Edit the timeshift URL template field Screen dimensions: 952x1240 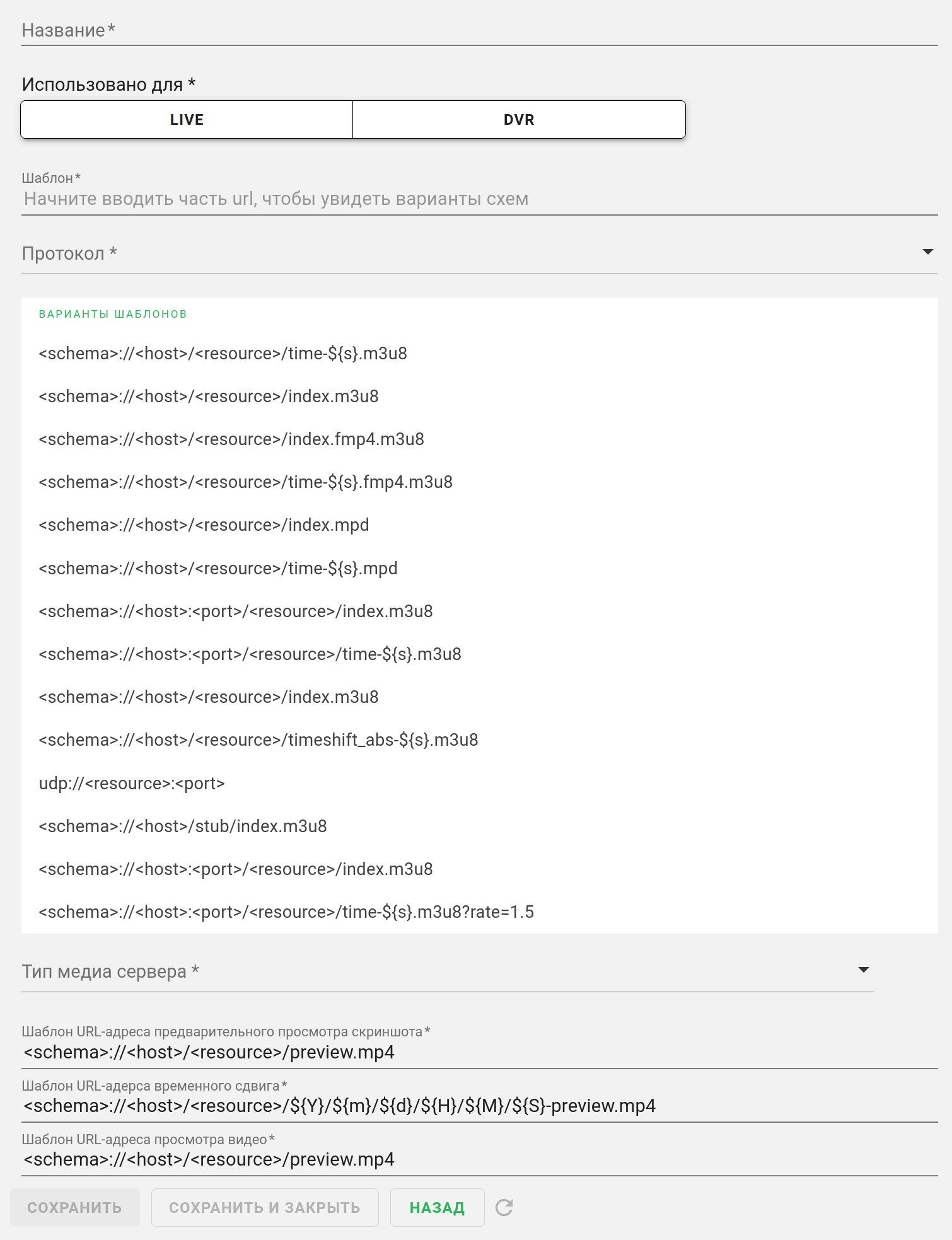click(479, 1106)
